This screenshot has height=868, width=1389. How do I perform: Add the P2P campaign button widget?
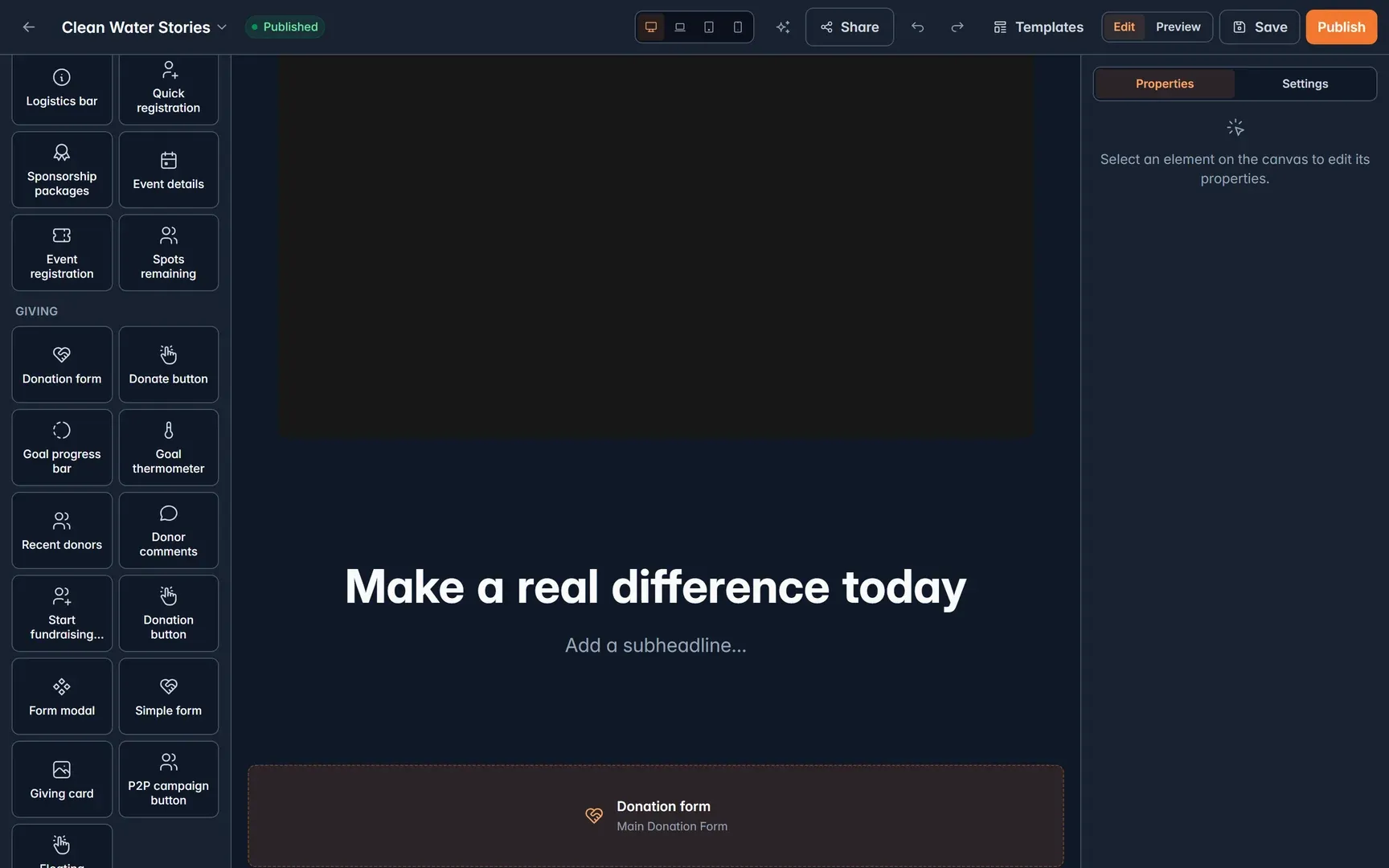coord(169,780)
